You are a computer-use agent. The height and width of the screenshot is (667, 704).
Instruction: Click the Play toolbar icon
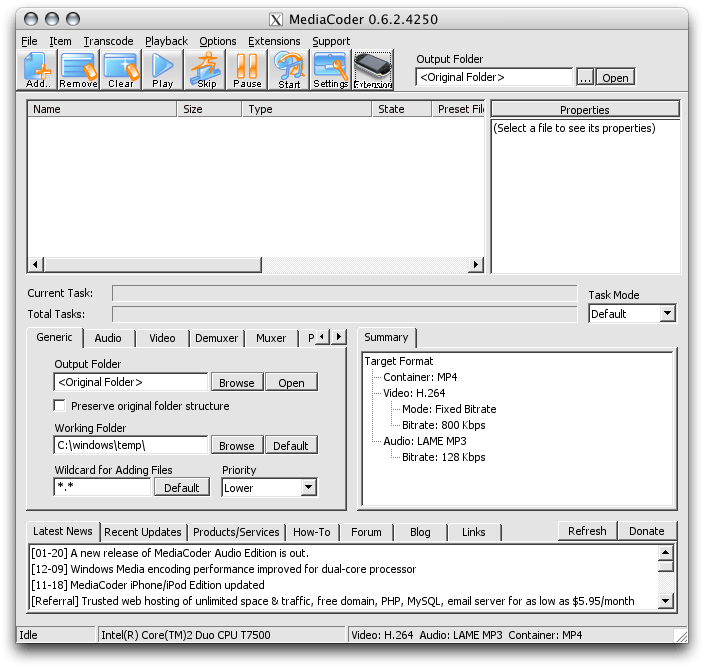pyautogui.click(x=162, y=70)
